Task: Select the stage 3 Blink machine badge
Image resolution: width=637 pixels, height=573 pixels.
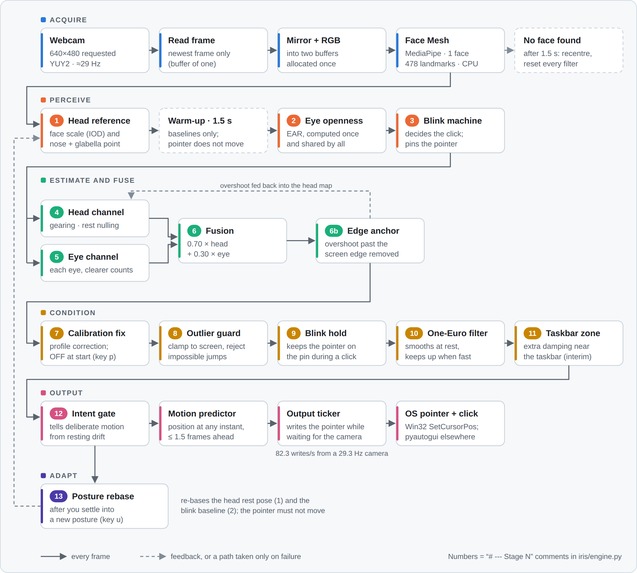Action: [412, 121]
